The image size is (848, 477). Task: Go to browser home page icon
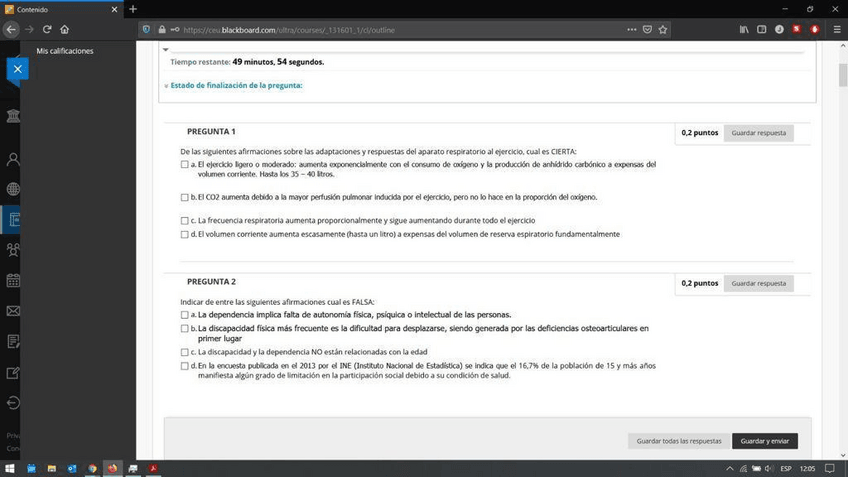(64, 30)
